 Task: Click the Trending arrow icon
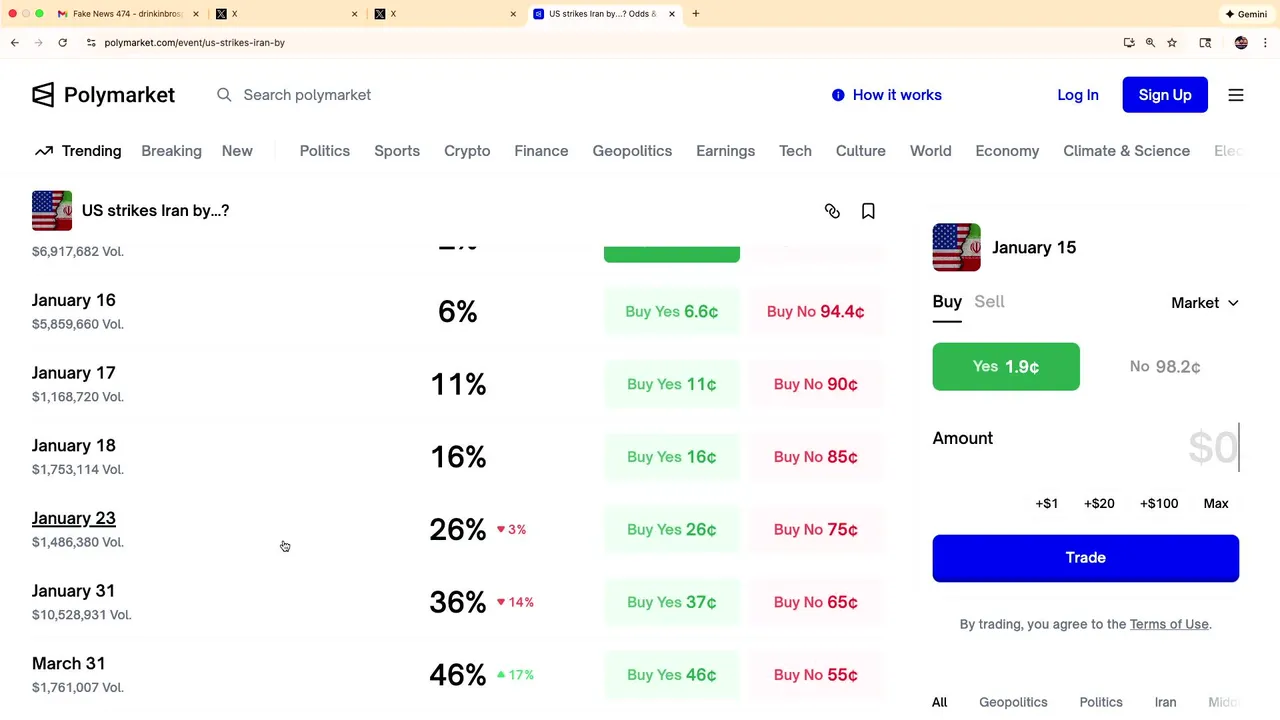coord(43,151)
